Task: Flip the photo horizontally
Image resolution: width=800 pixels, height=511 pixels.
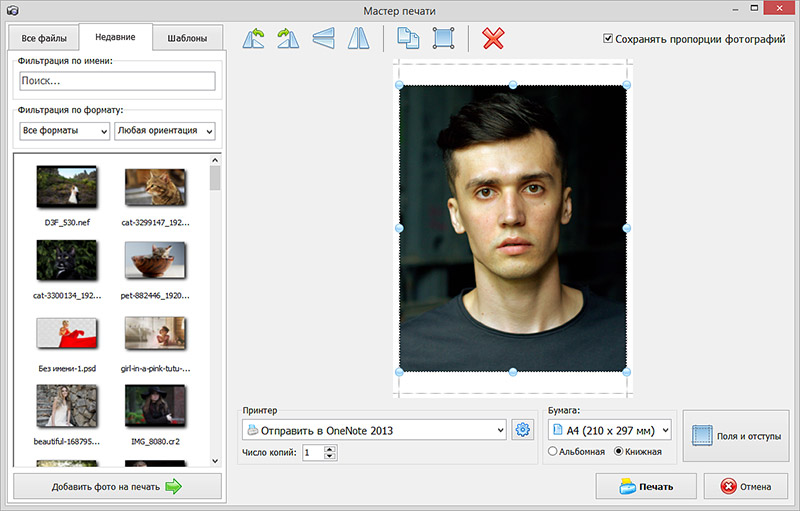Action: coord(357,39)
